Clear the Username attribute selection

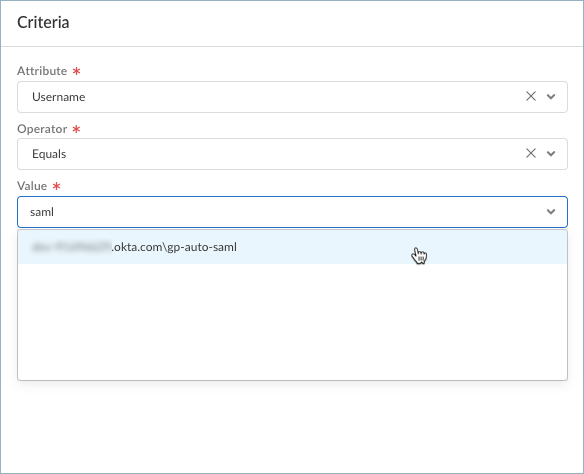coord(531,96)
